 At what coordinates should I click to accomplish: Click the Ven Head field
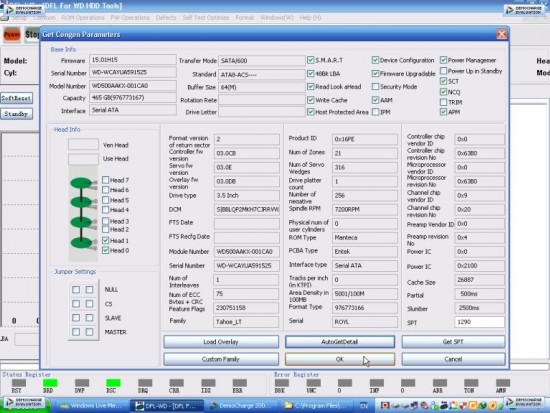click(x=83, y=145)
